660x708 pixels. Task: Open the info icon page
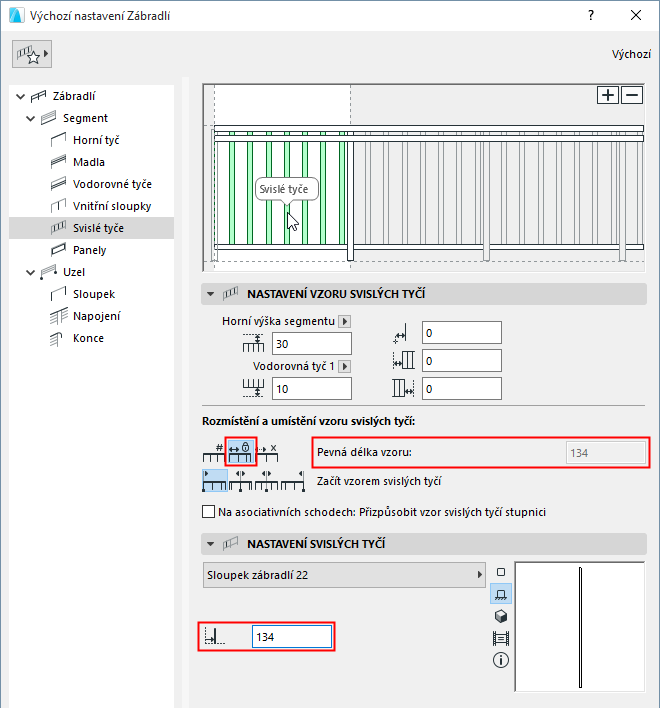coord(501,660)
